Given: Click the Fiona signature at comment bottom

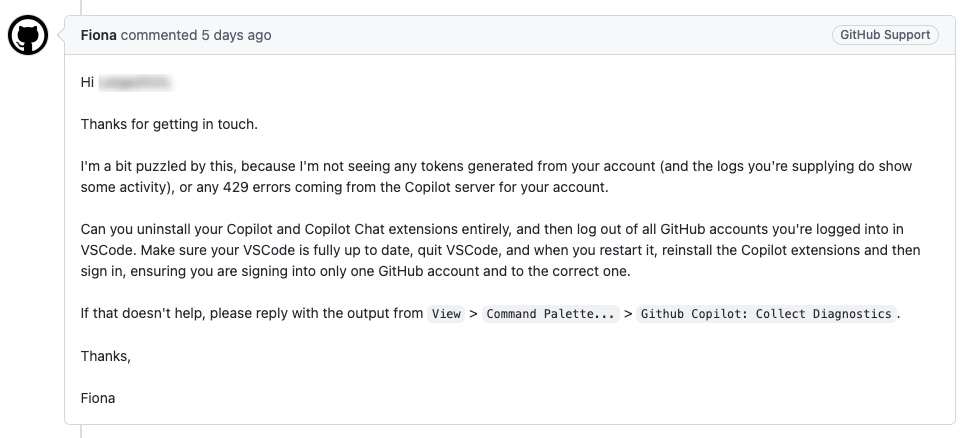Looking at the screenshot, I should 98,398.
